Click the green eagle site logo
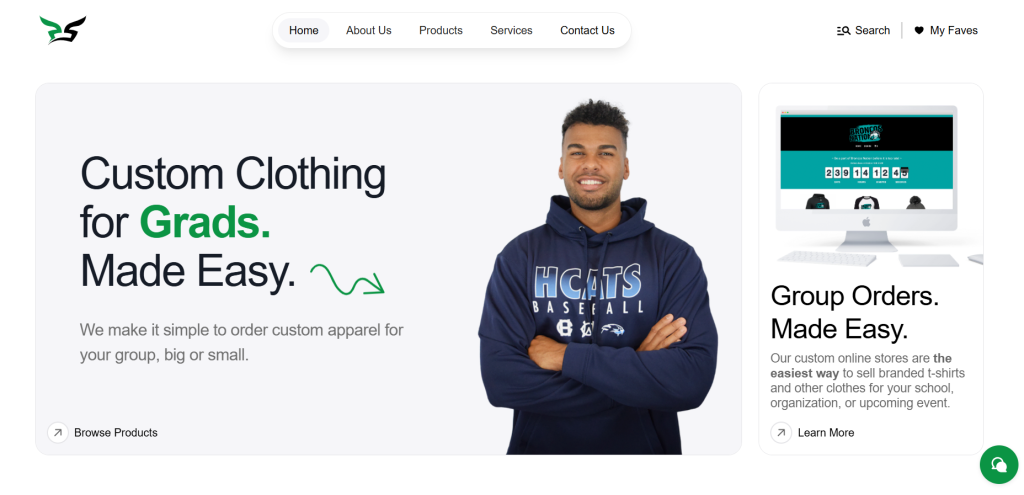 click(63, 30)
